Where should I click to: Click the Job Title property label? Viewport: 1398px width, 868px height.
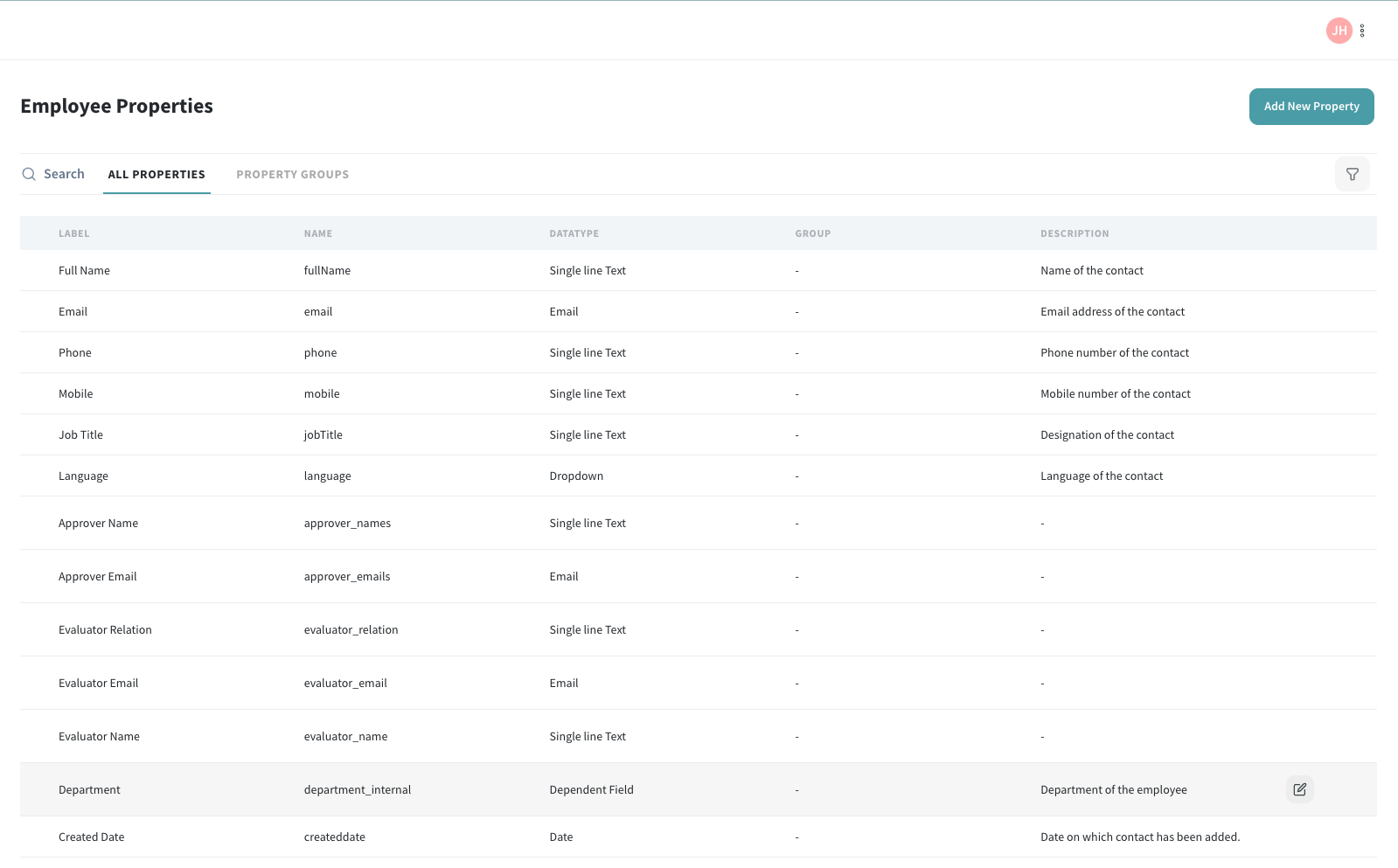coord(80,435)
